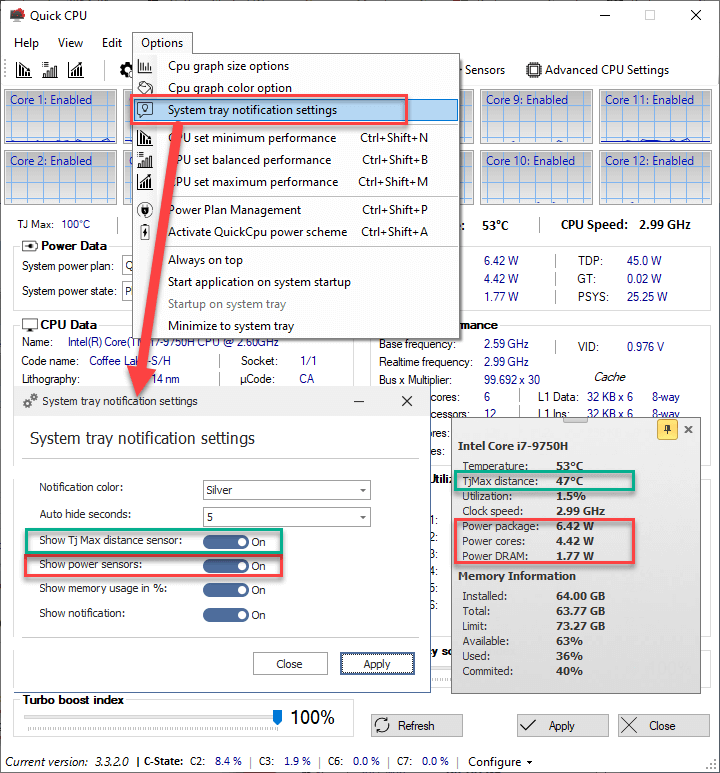This screenshot has height=773, width=720.
Task: Close the notification settings dialog with X
Action: pyautogui.click(x=407, y=401)
